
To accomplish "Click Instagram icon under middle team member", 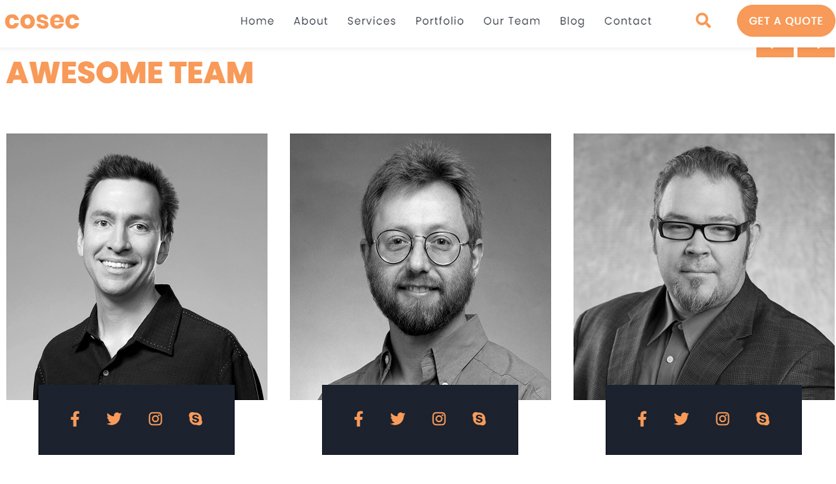I will point(439,419).
